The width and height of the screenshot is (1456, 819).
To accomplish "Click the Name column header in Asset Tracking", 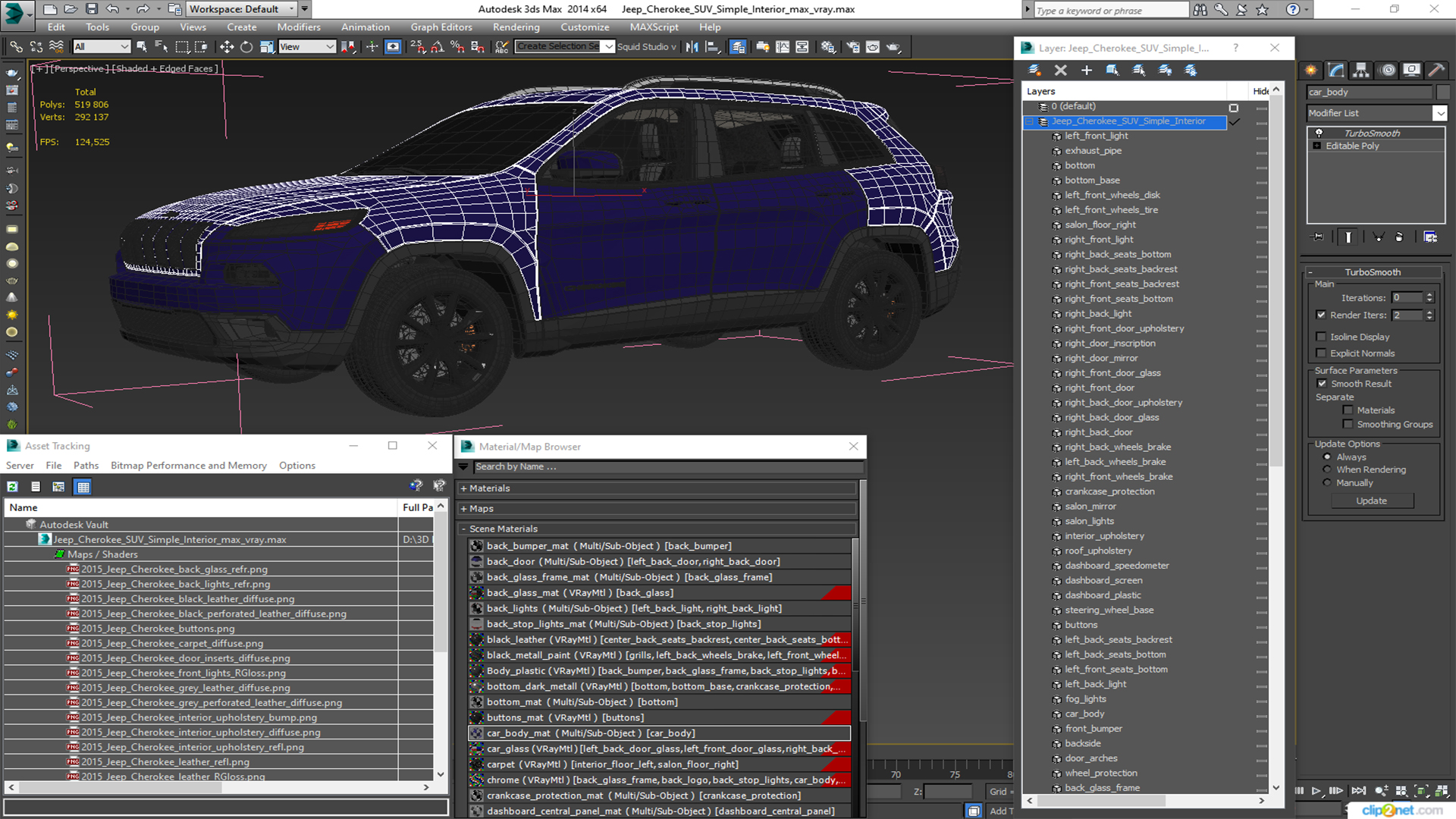I will click(201, 507).
